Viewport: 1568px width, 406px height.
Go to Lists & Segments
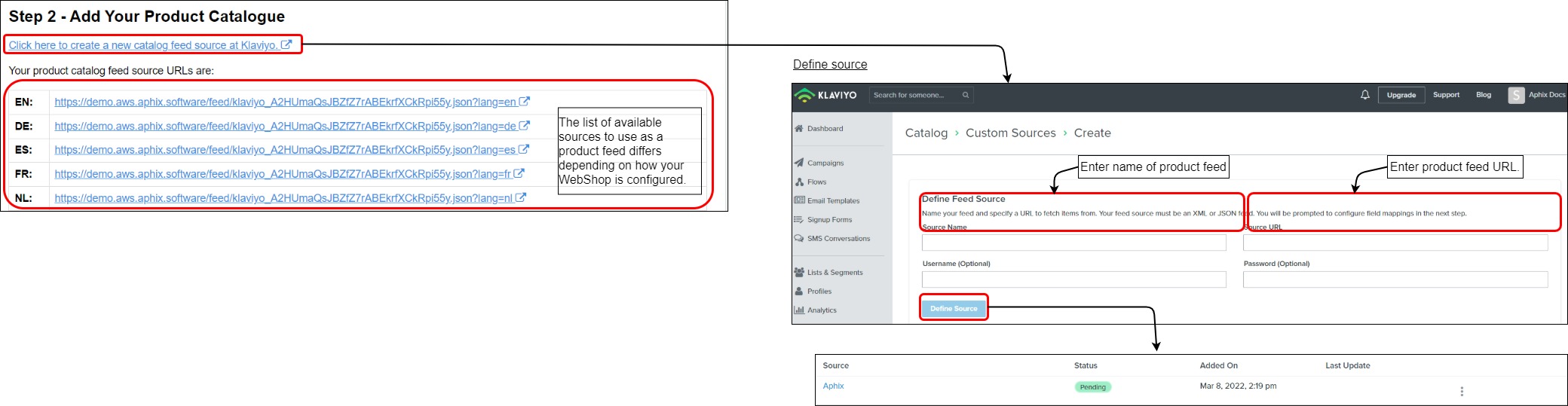click(x=835, y=273)
